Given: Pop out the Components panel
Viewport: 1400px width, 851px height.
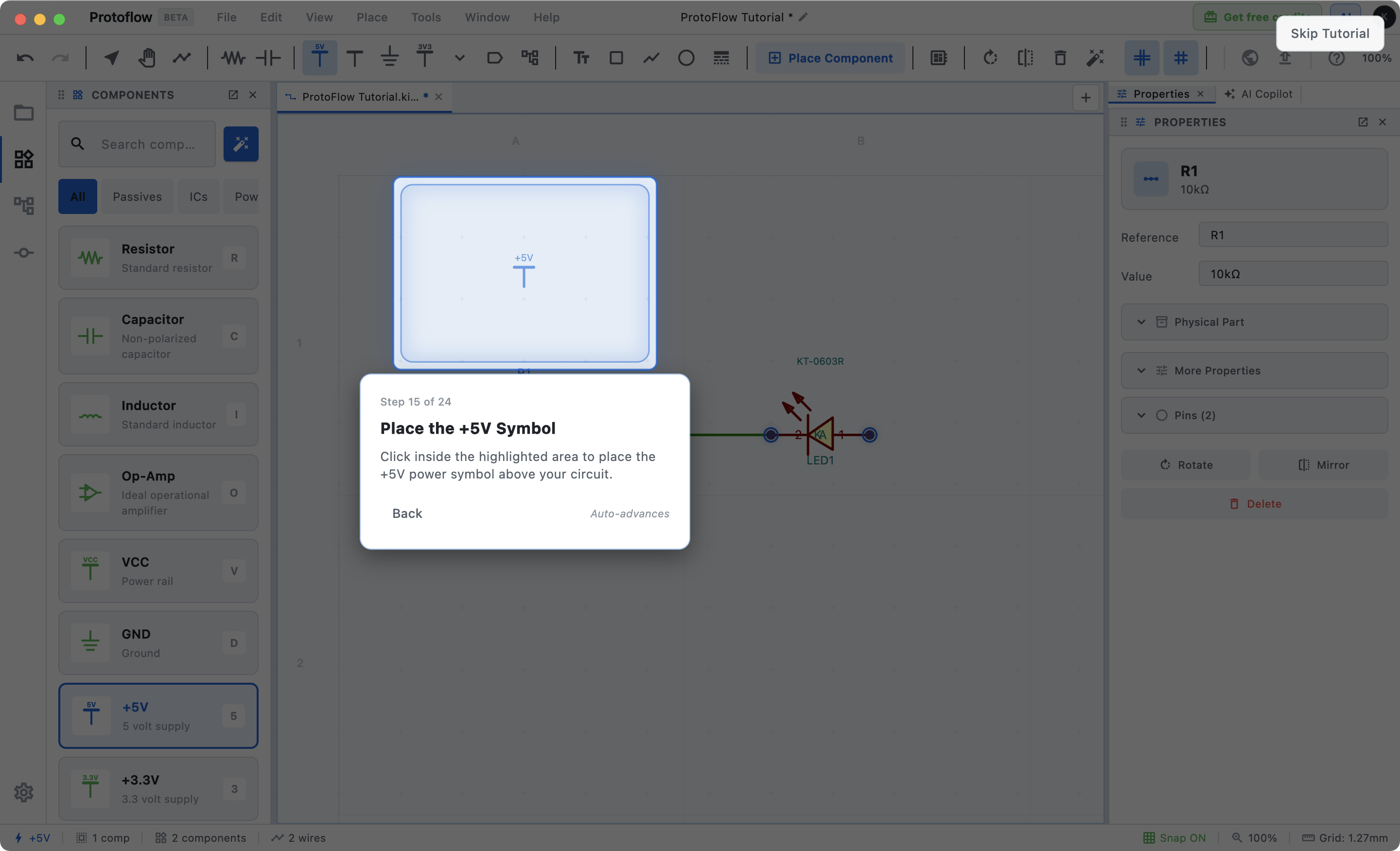Looking at the screenshot, I should pos(233,95).
